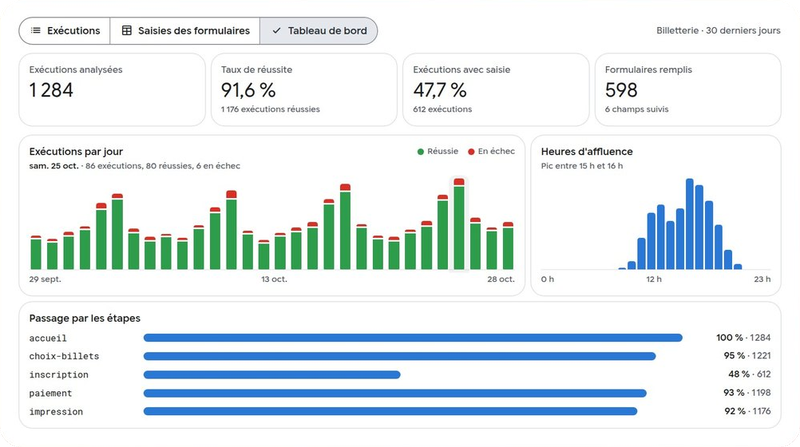The width and height of the screenshot is (800, 447).
Task: Click the choix-billets progress bar
Action: (399, 356)
